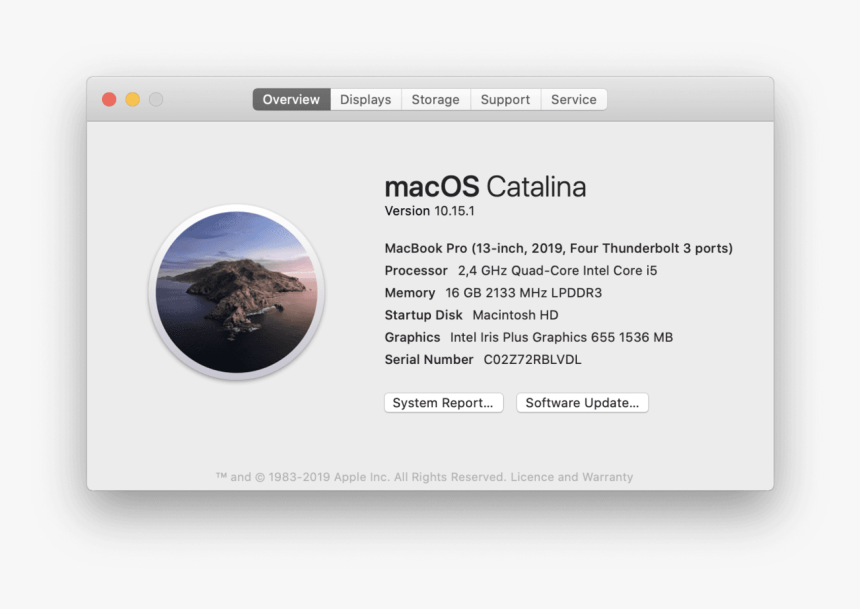The image size is (860, 609).
Task: Click the Serial Number label
Action: (x=429, y=359)
